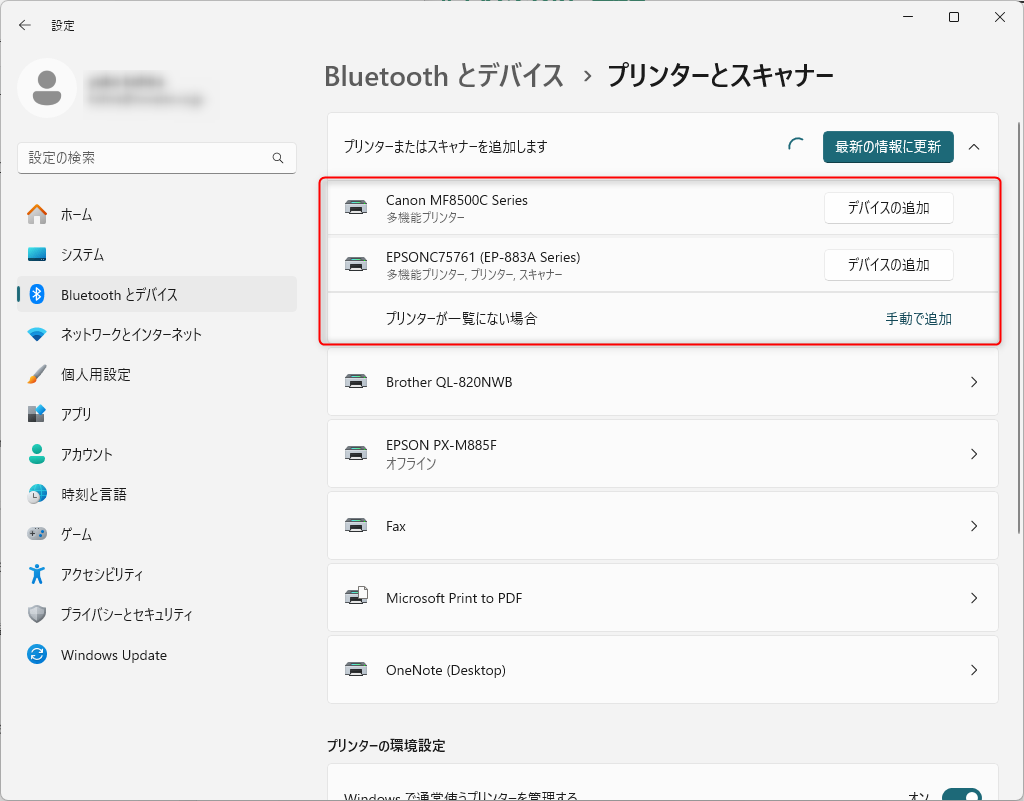Toggle the Windows default printer management switch

pos(962,794)
